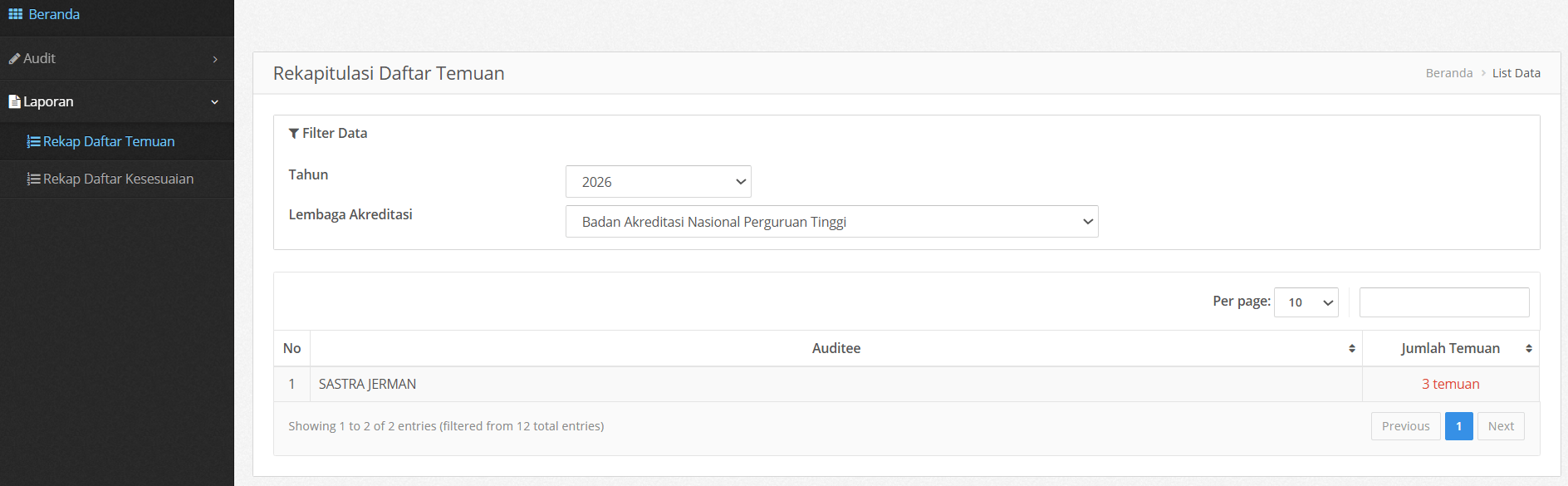Open the Lembaga Akreditasi dropdown
The width and height of the screenshot is (1568, 486).
click(832, 222)
